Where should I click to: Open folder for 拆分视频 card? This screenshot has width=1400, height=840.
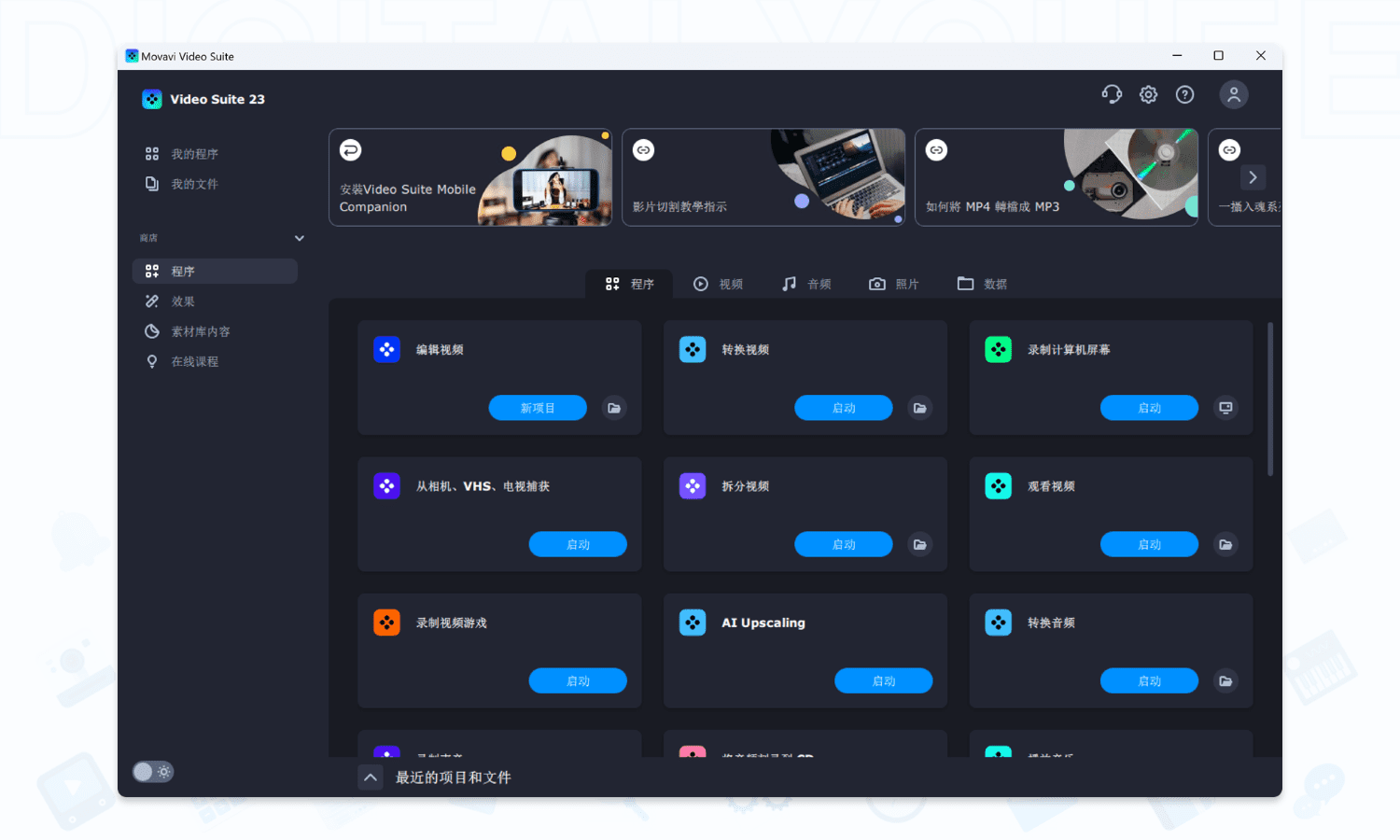point(920,544)
